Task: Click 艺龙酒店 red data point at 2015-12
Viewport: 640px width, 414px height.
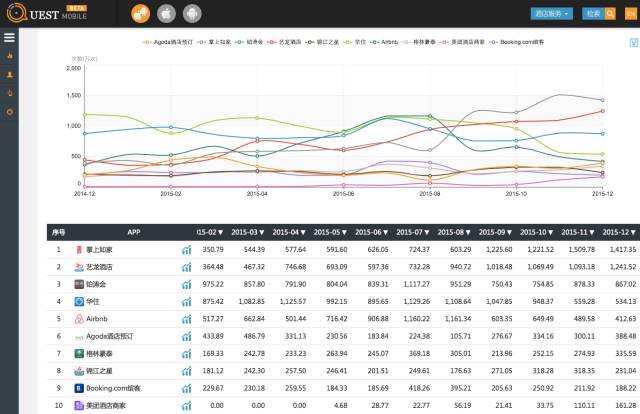Action: (x=602, y=111)
